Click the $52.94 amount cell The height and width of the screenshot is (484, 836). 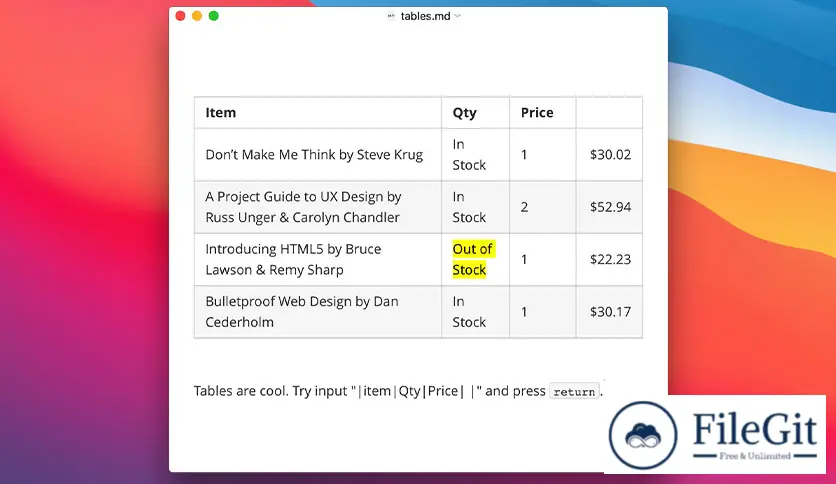pos(609,207)
